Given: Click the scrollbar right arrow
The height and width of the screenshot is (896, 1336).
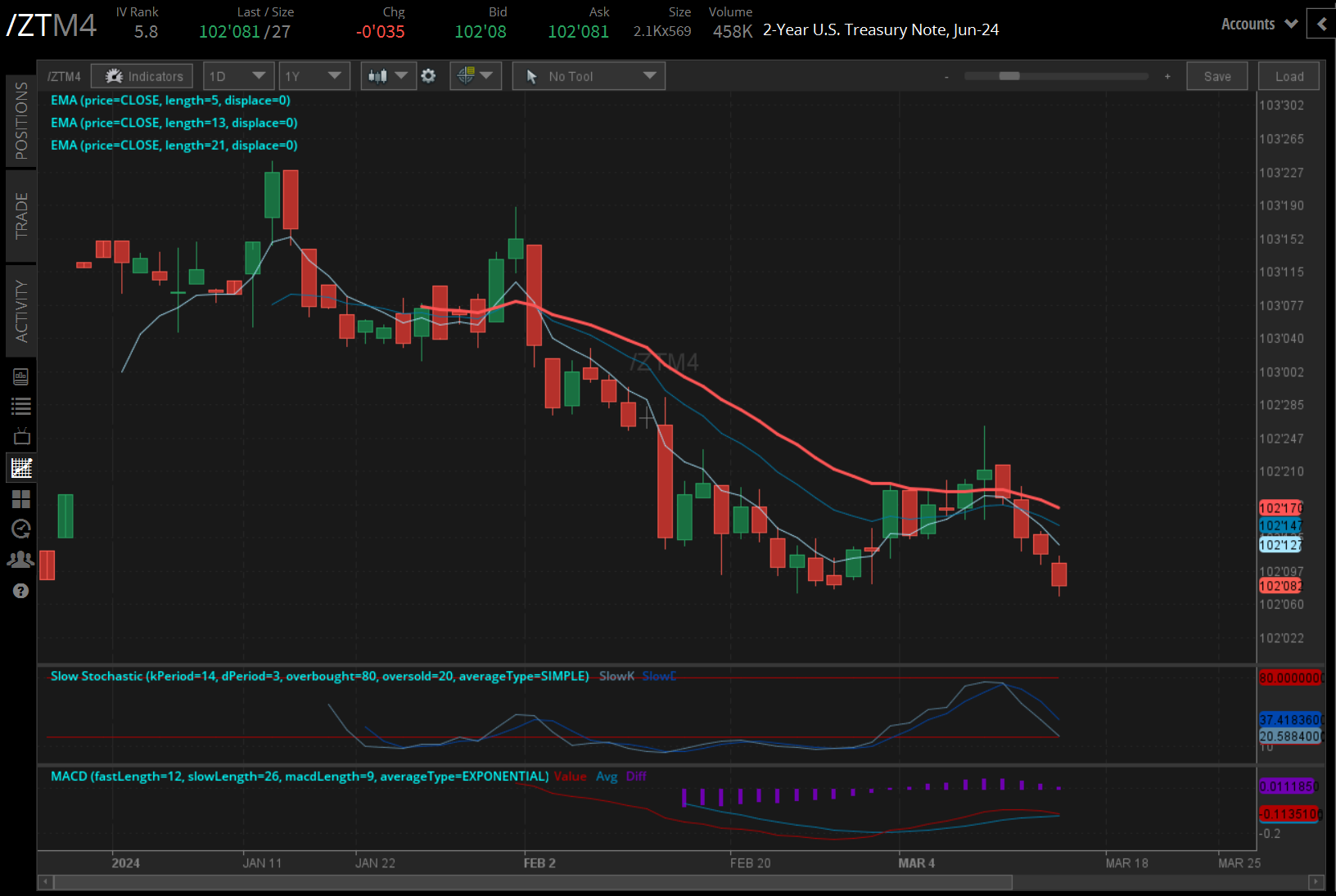Looking at the screenshot, I should (x=1316, y=882).
